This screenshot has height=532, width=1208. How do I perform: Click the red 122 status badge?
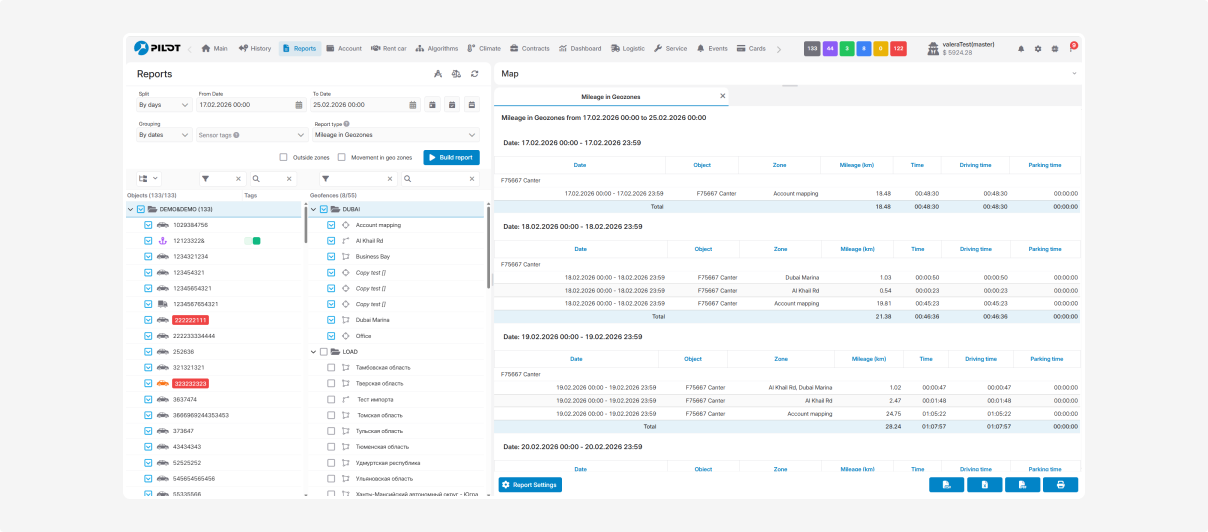[898, 48]
